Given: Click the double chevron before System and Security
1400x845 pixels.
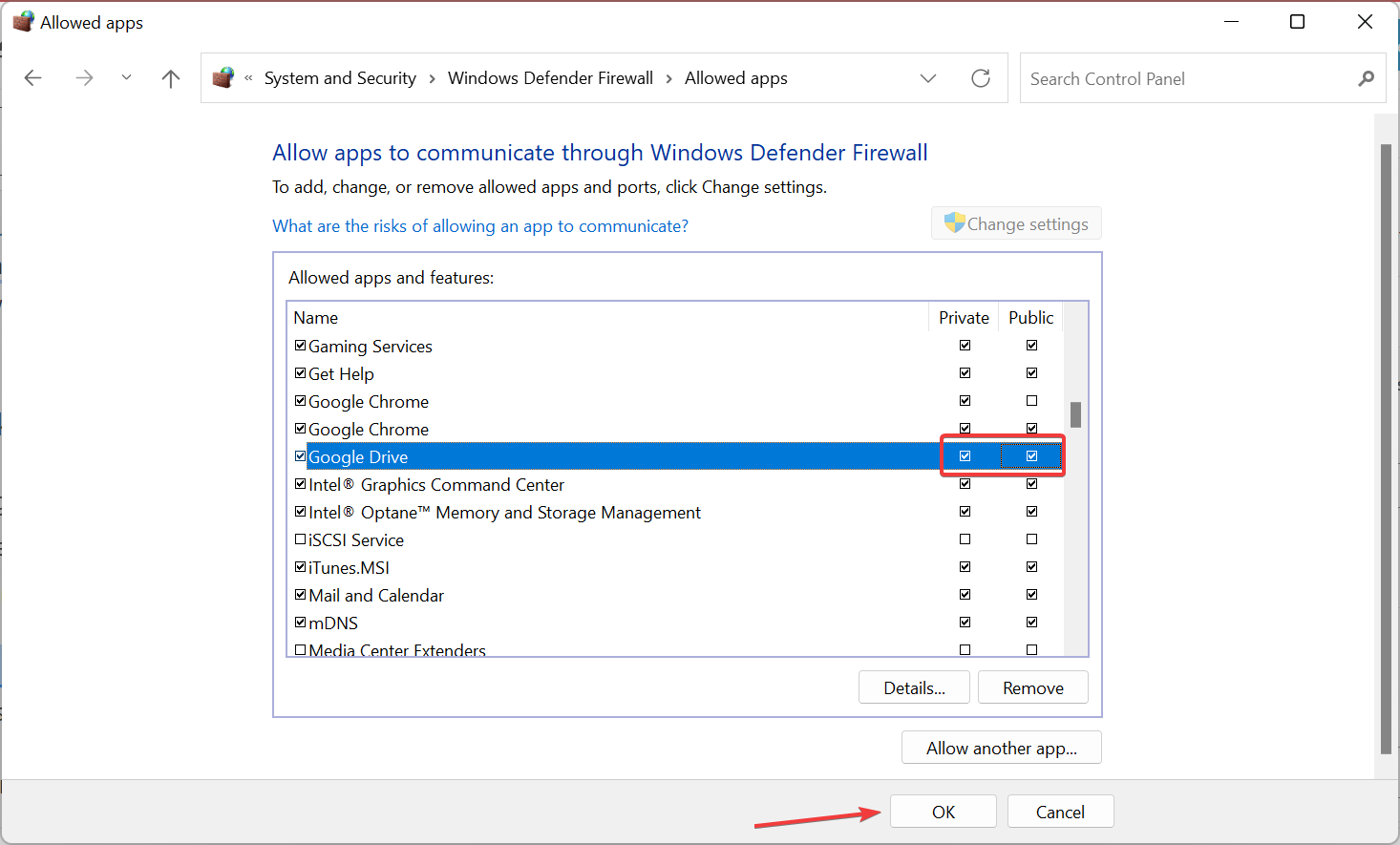Looking at the screenshot, I should tap(248, 78).
